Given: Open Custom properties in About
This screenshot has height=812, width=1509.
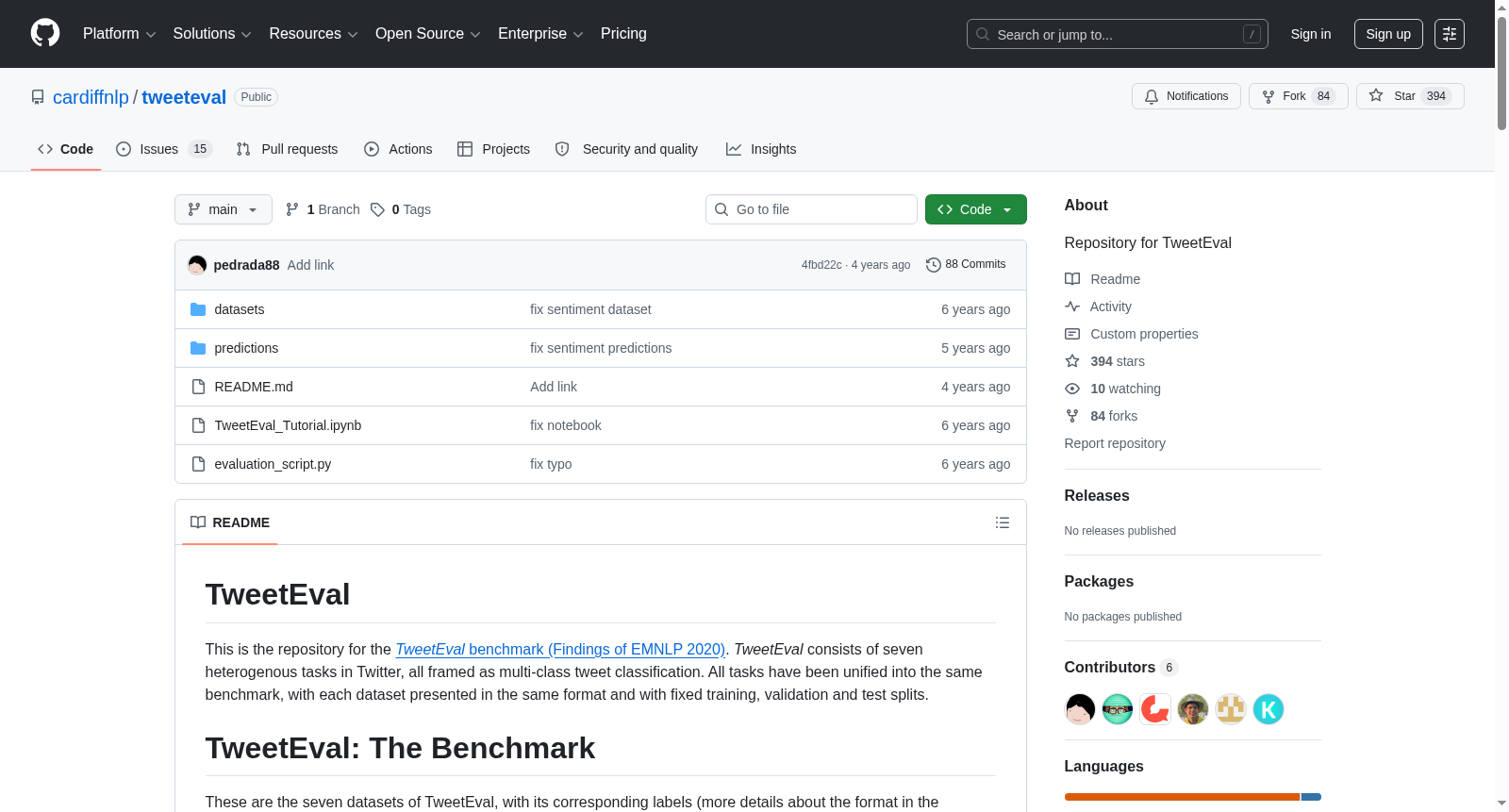Looking at the screenshot, I should click(1132, 334).
